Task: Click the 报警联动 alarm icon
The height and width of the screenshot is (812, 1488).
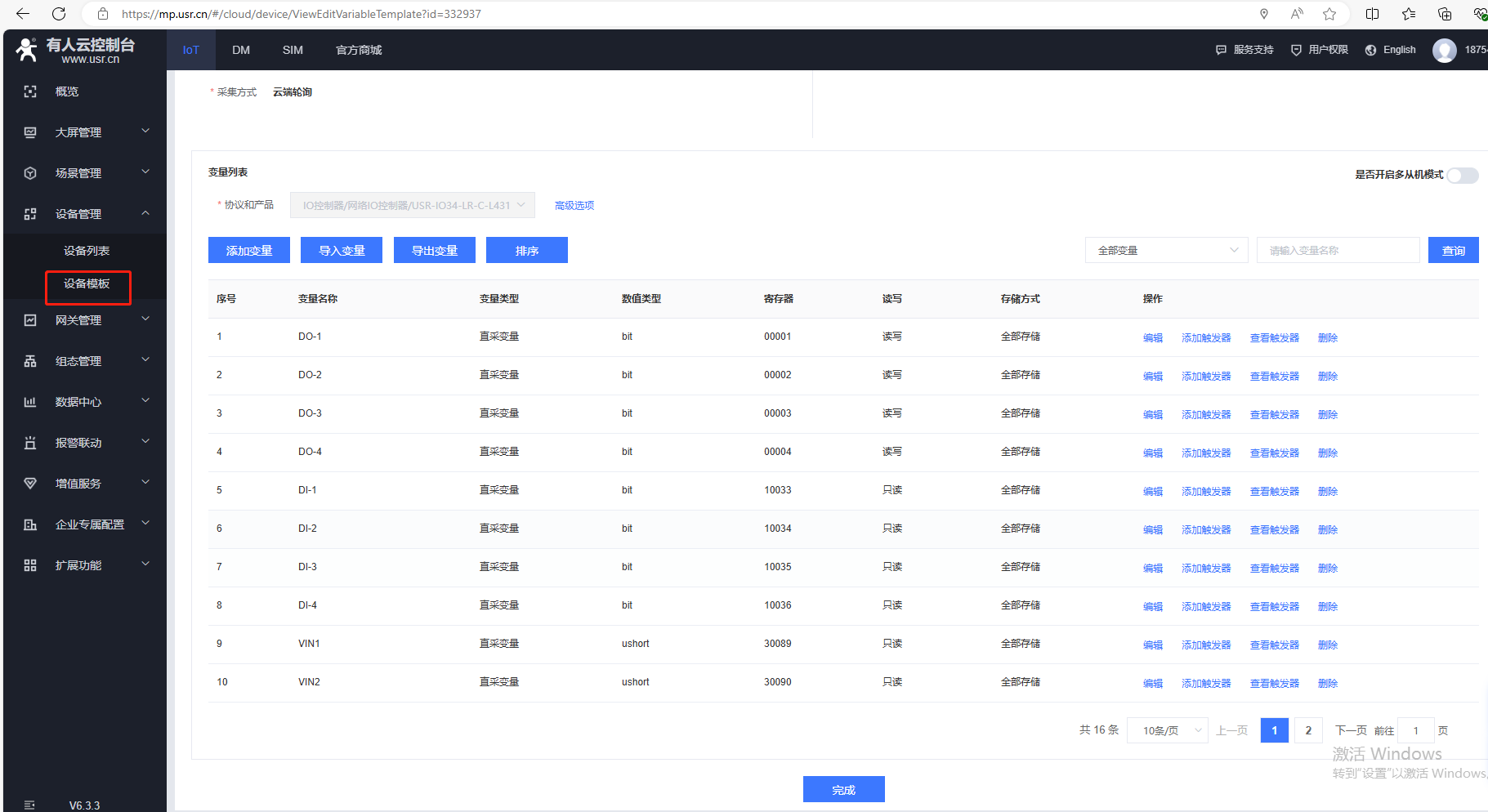Action: (30, 443)
